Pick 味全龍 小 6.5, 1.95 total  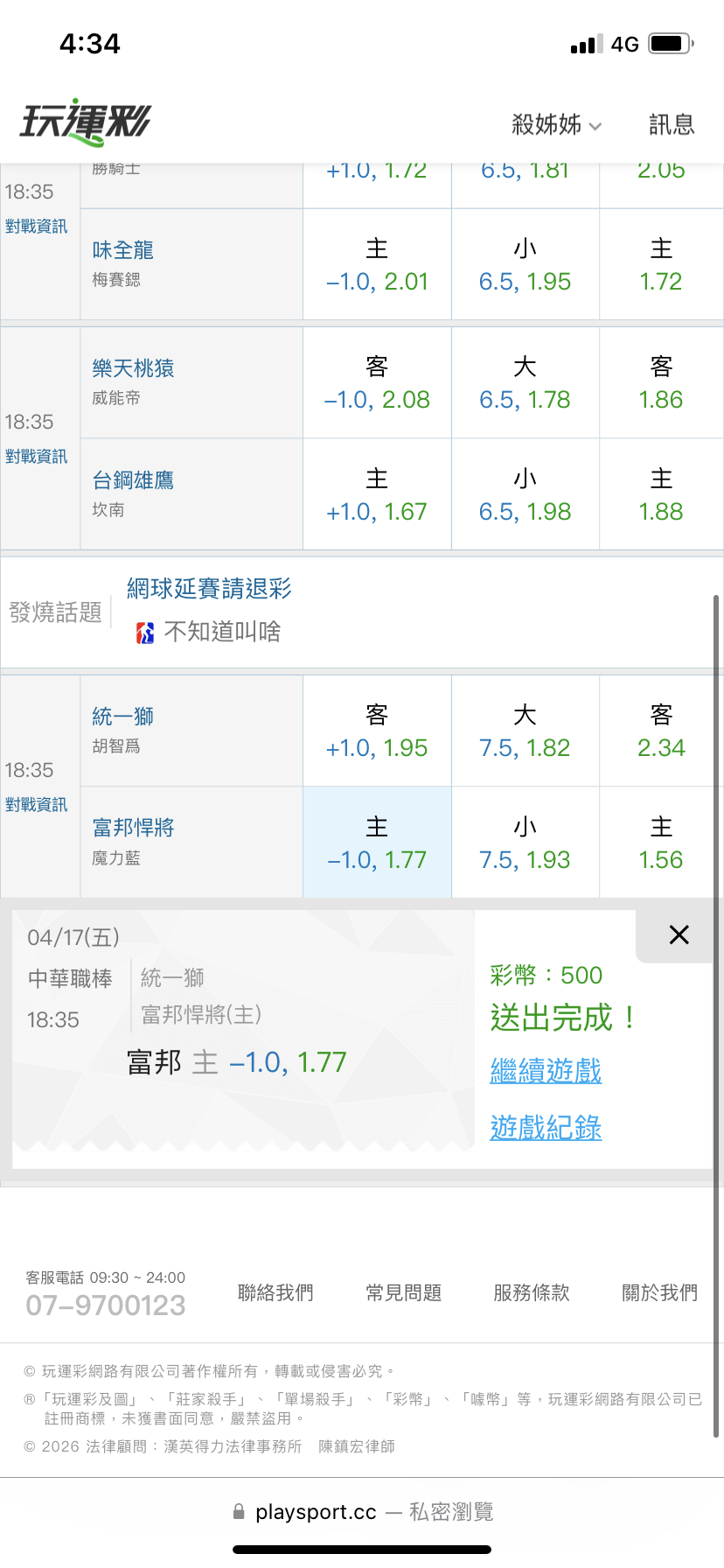tap(525, 265)
